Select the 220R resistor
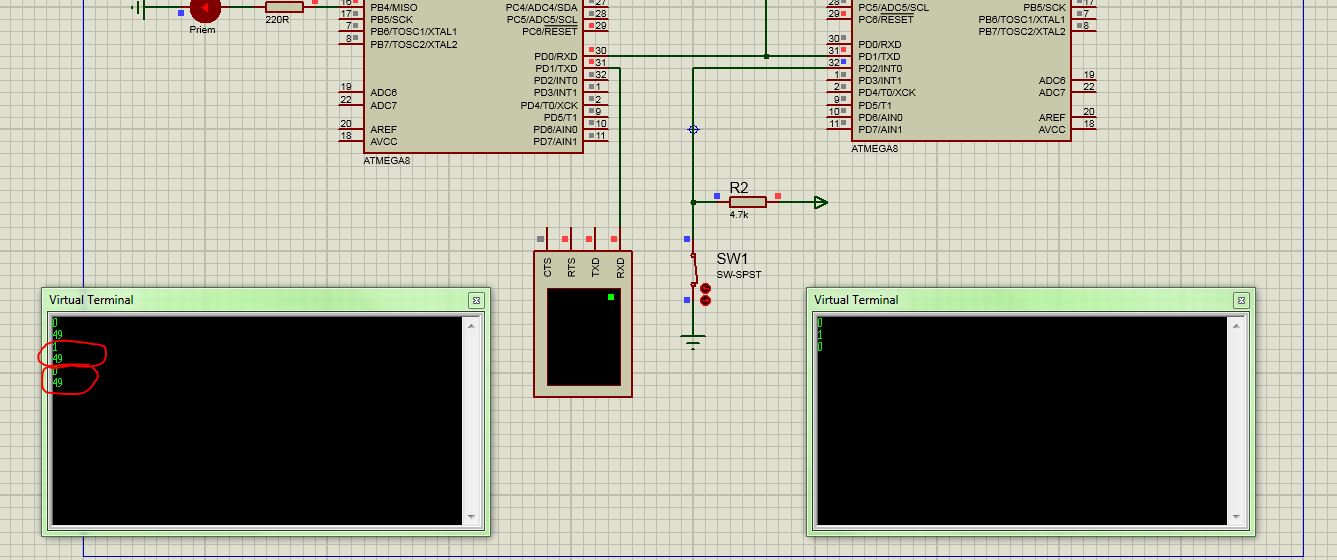The image size is (1337, 560). click(284, 6)
